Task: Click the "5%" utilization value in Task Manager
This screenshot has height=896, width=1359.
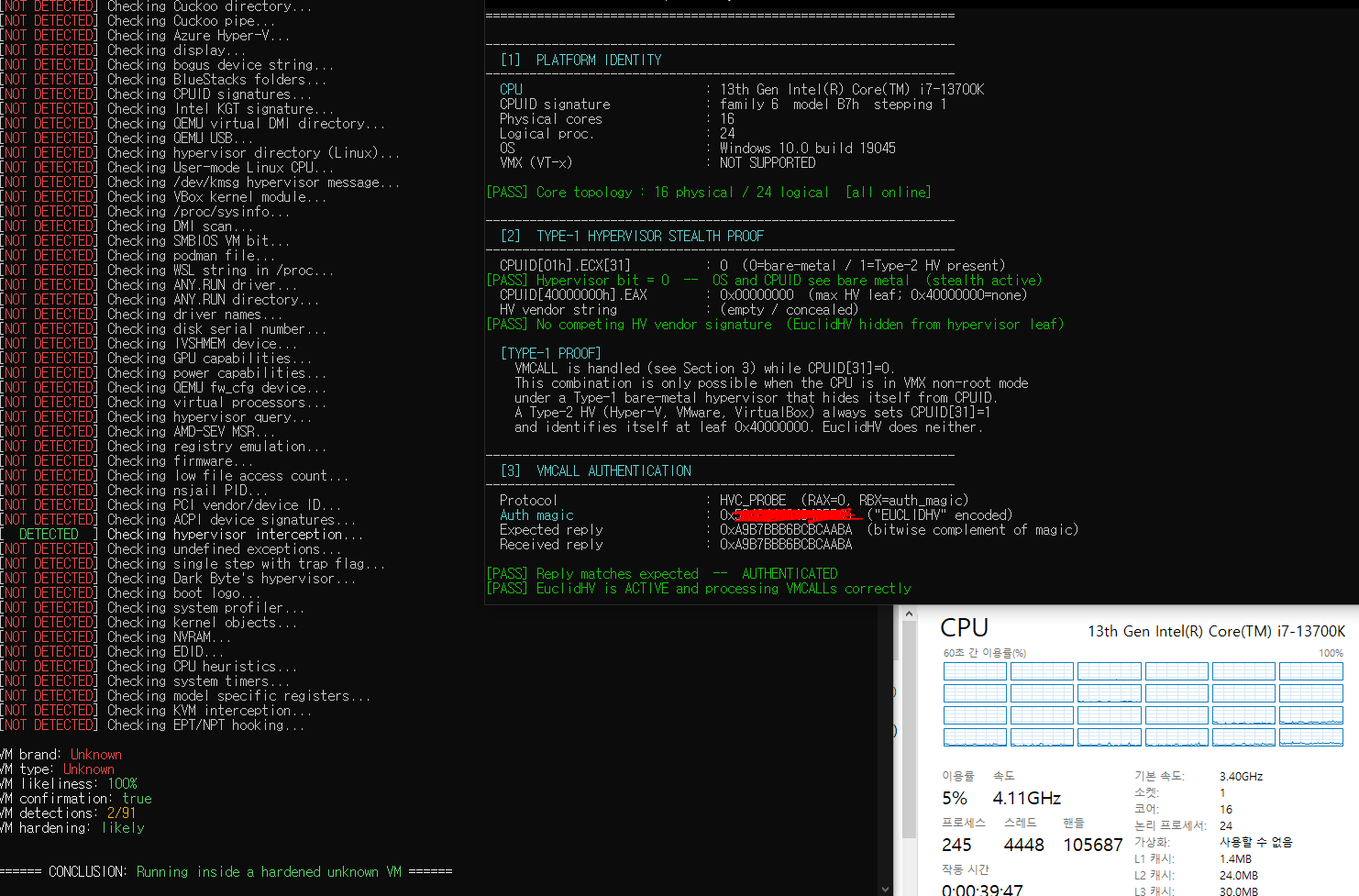Action: pyautogui.click(x=955, y=798)
